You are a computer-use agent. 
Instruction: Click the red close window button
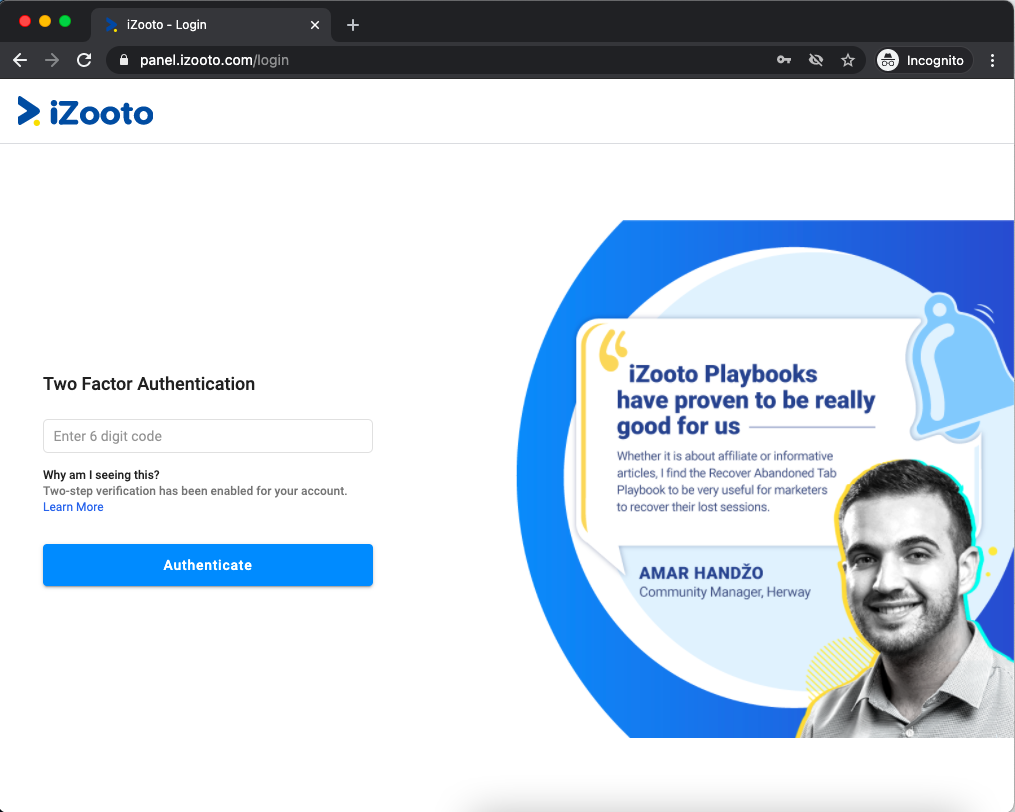[25, 21]
